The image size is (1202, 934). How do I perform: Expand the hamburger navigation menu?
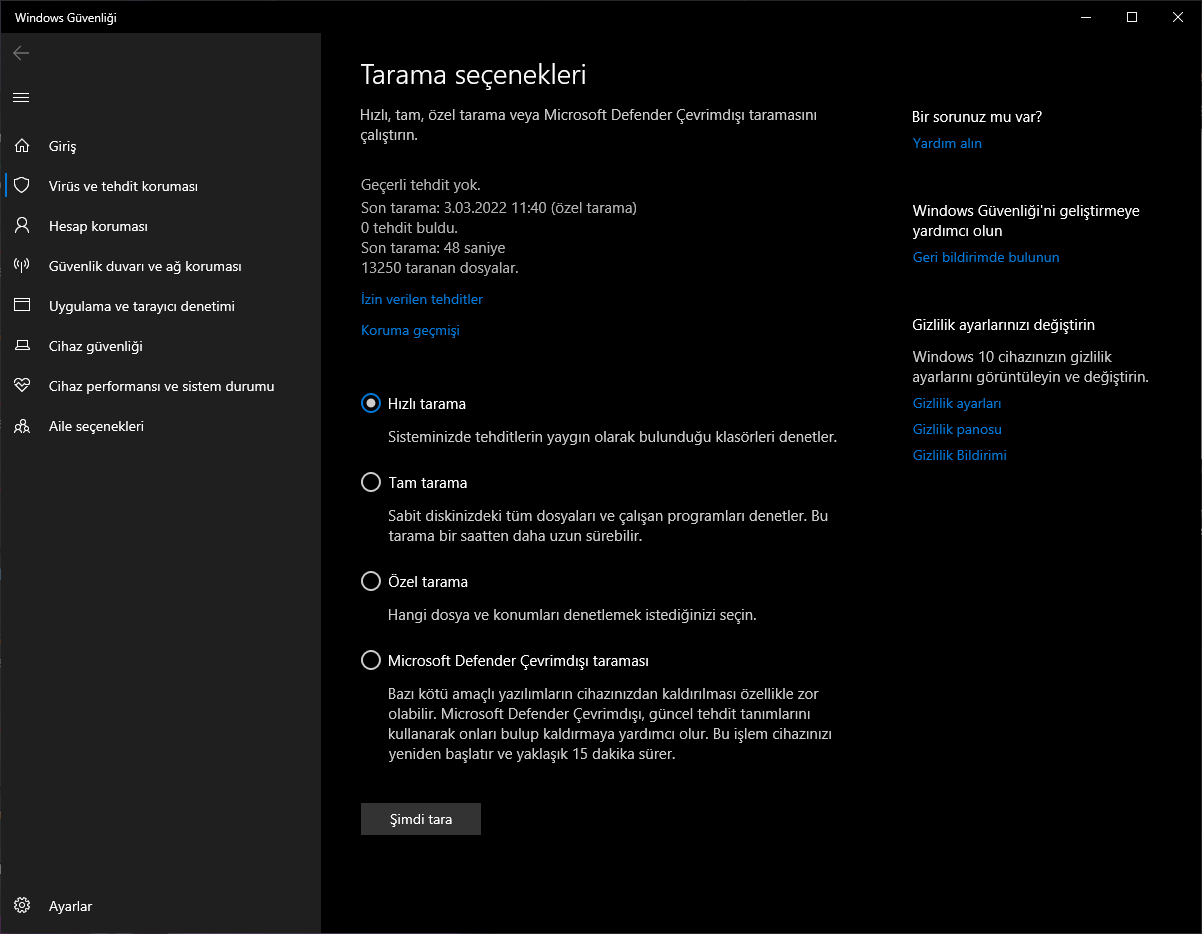(x=21, y=97)
